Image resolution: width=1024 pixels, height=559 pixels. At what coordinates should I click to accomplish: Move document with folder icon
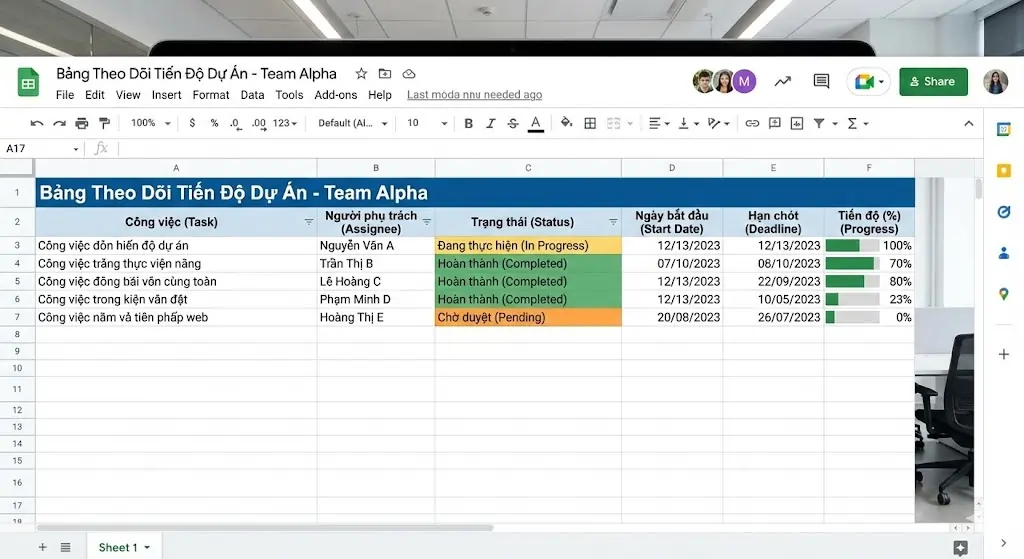tap(385, 74)
